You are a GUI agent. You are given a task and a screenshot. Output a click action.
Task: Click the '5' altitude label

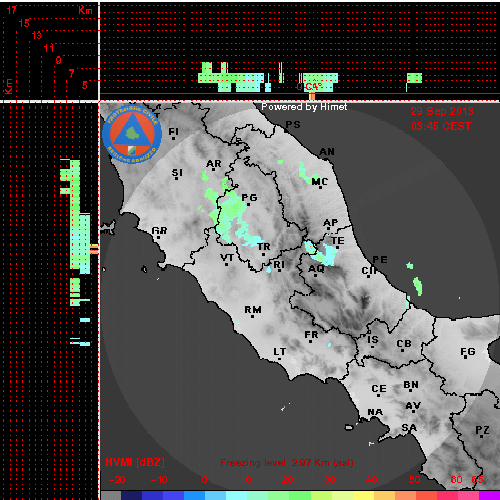pyautogui.click(x=85, y=85)
